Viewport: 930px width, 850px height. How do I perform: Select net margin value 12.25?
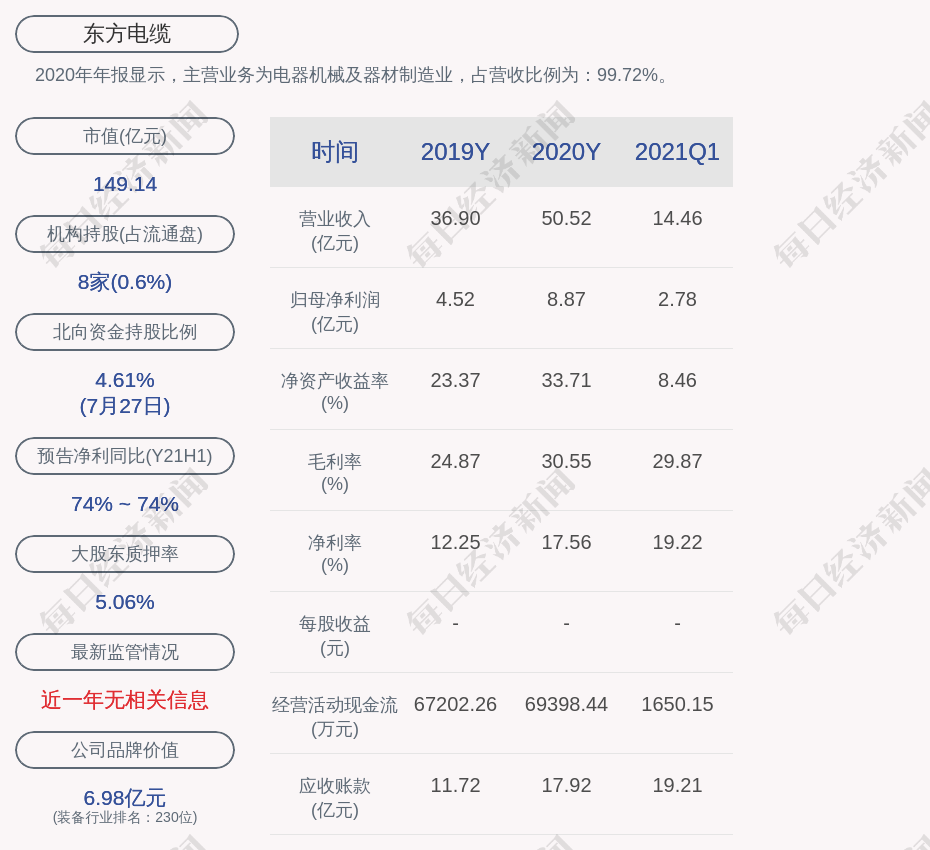456,542
